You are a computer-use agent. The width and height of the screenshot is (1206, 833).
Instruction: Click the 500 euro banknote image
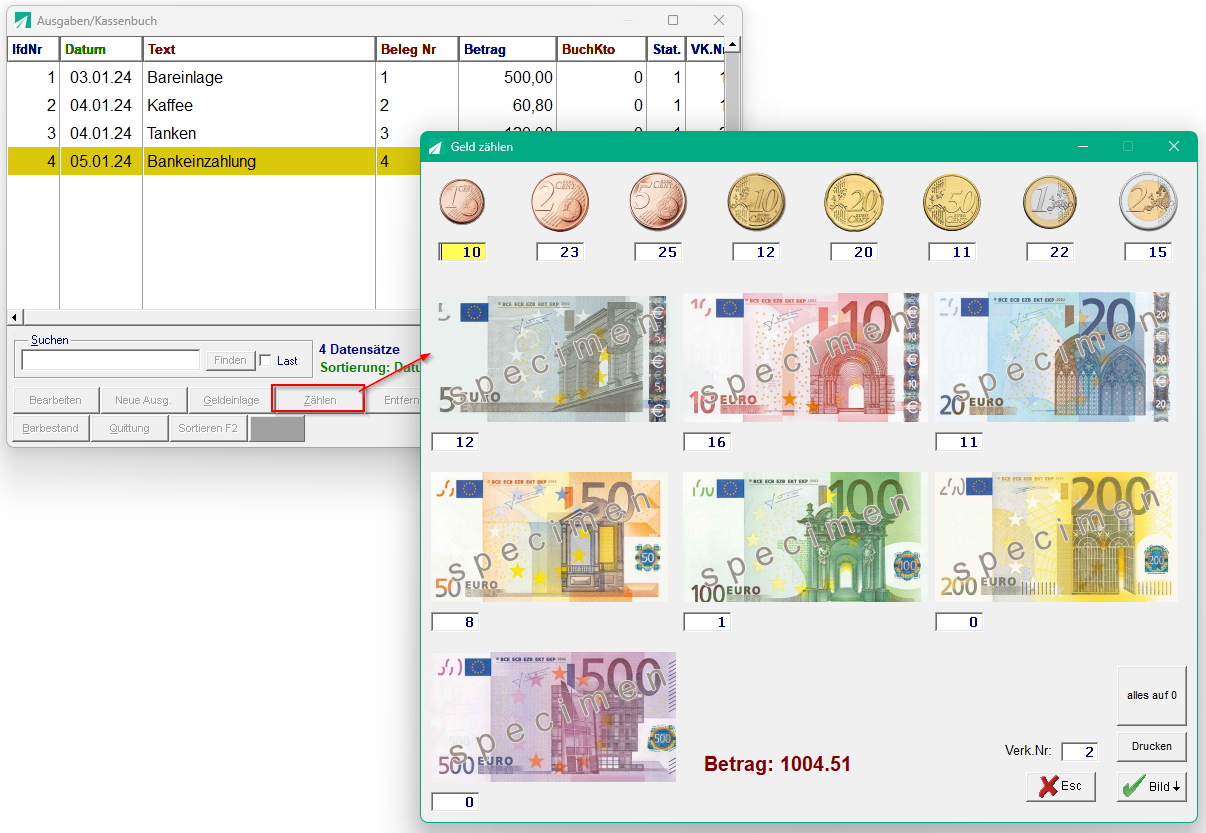click(553, 717)
